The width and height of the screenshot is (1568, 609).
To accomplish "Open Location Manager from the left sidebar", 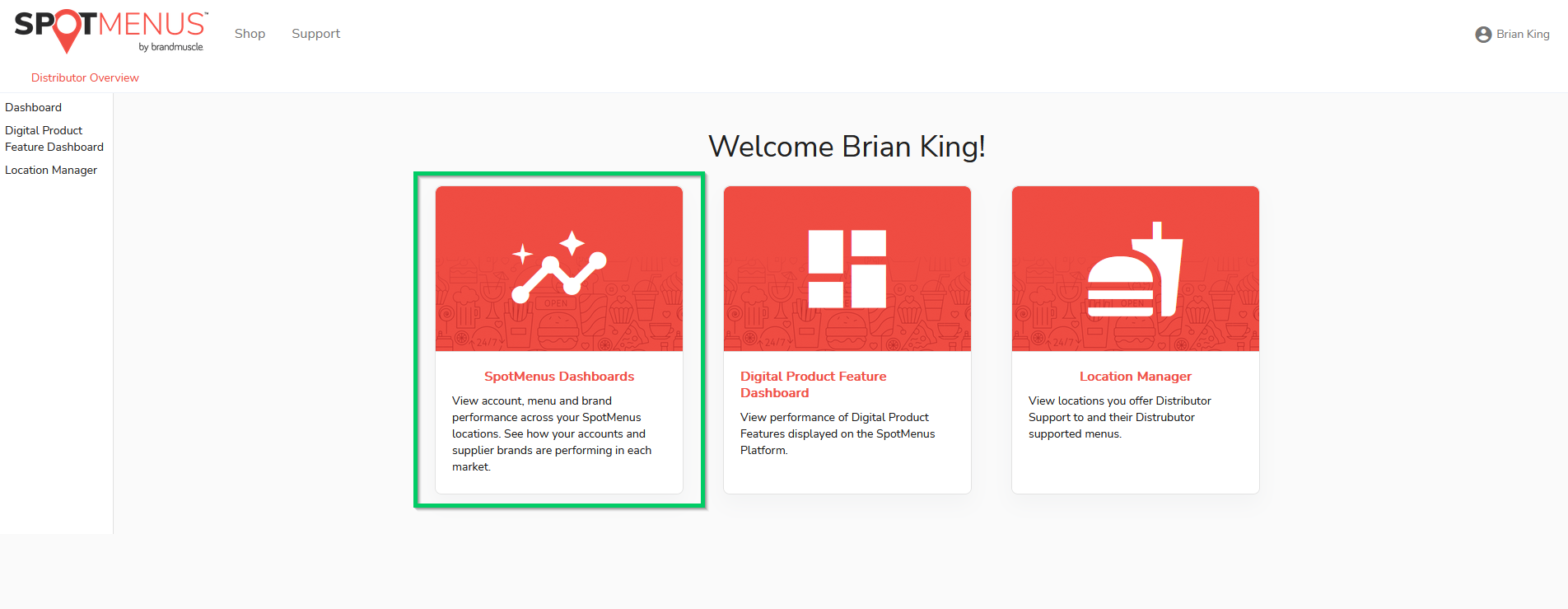I will (51, 170).
